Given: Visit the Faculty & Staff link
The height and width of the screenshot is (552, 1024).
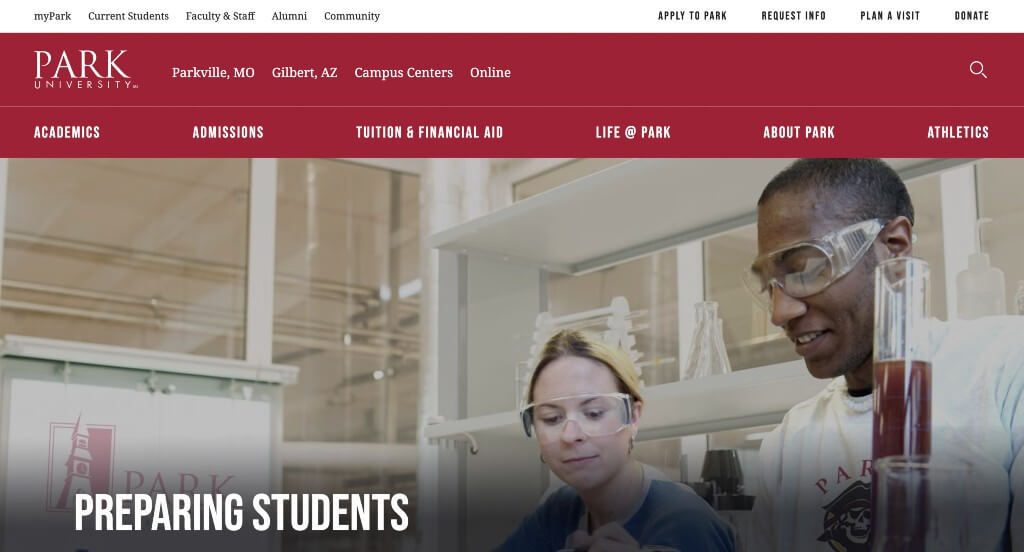Looking at the screenshot, I should (x=220, y=16).
